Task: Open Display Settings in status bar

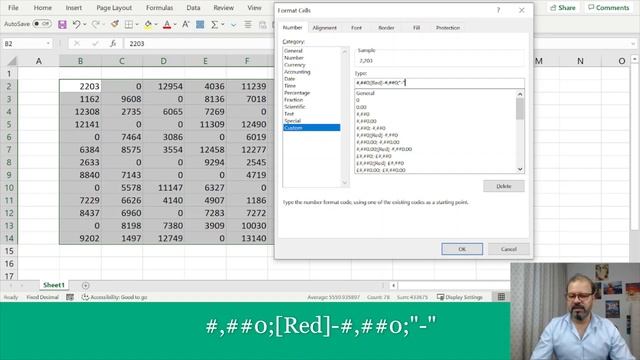Action: (460, 297)
